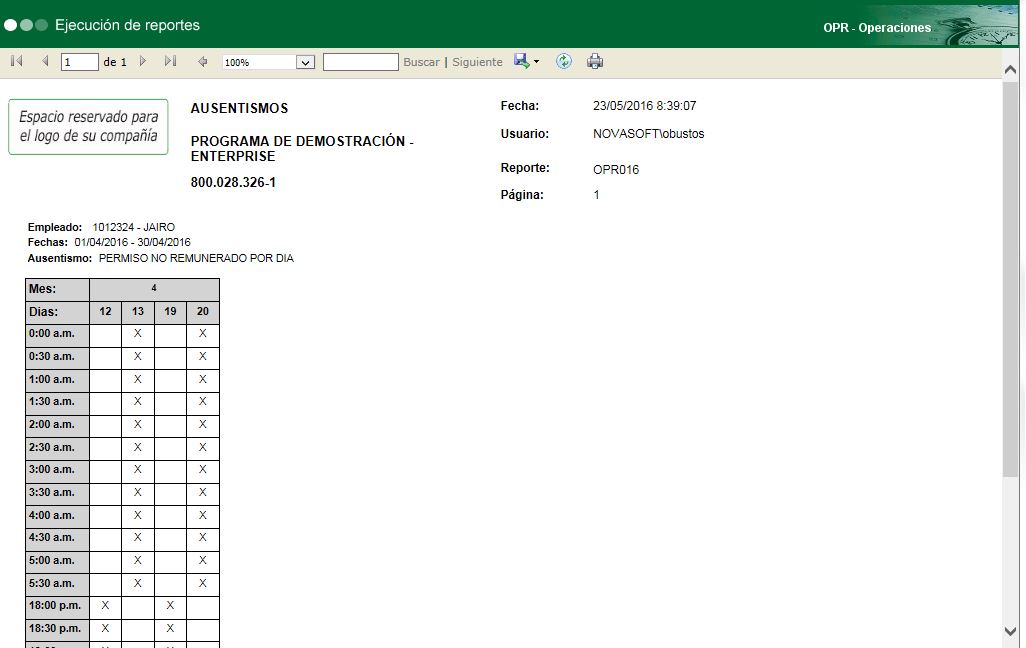Click the X in day 13 at 0:00 a.m.
Screen dimensions: 1026x648
pyautogui.click(x=137, y=334)
